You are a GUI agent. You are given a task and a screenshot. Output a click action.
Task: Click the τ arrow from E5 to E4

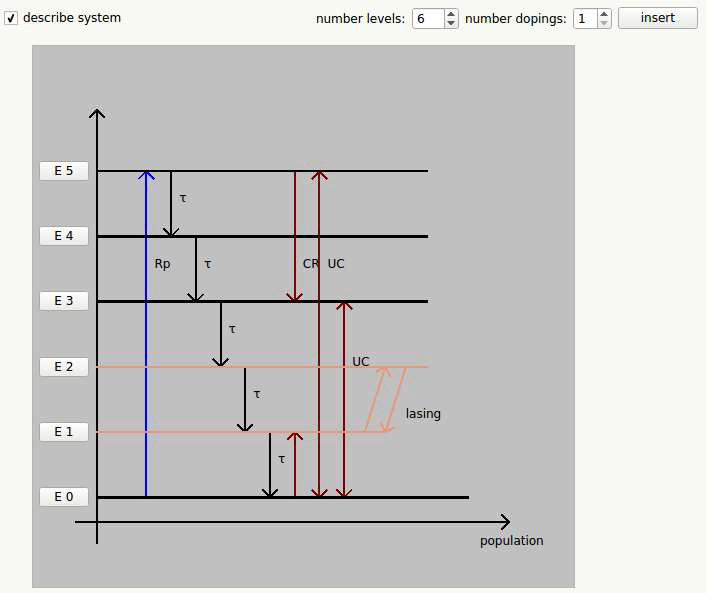point(171,203)
